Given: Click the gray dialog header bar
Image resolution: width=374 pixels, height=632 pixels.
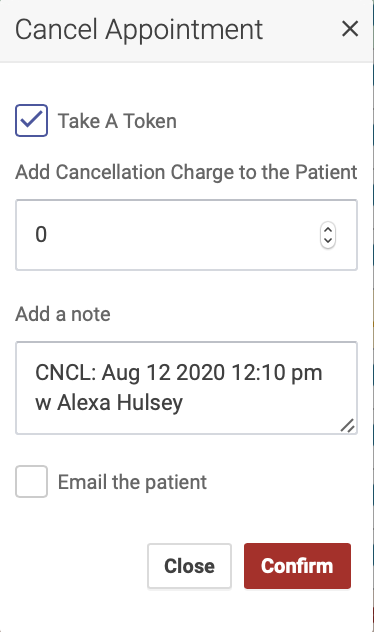Looking at the screenshot, I should (186, 31).
